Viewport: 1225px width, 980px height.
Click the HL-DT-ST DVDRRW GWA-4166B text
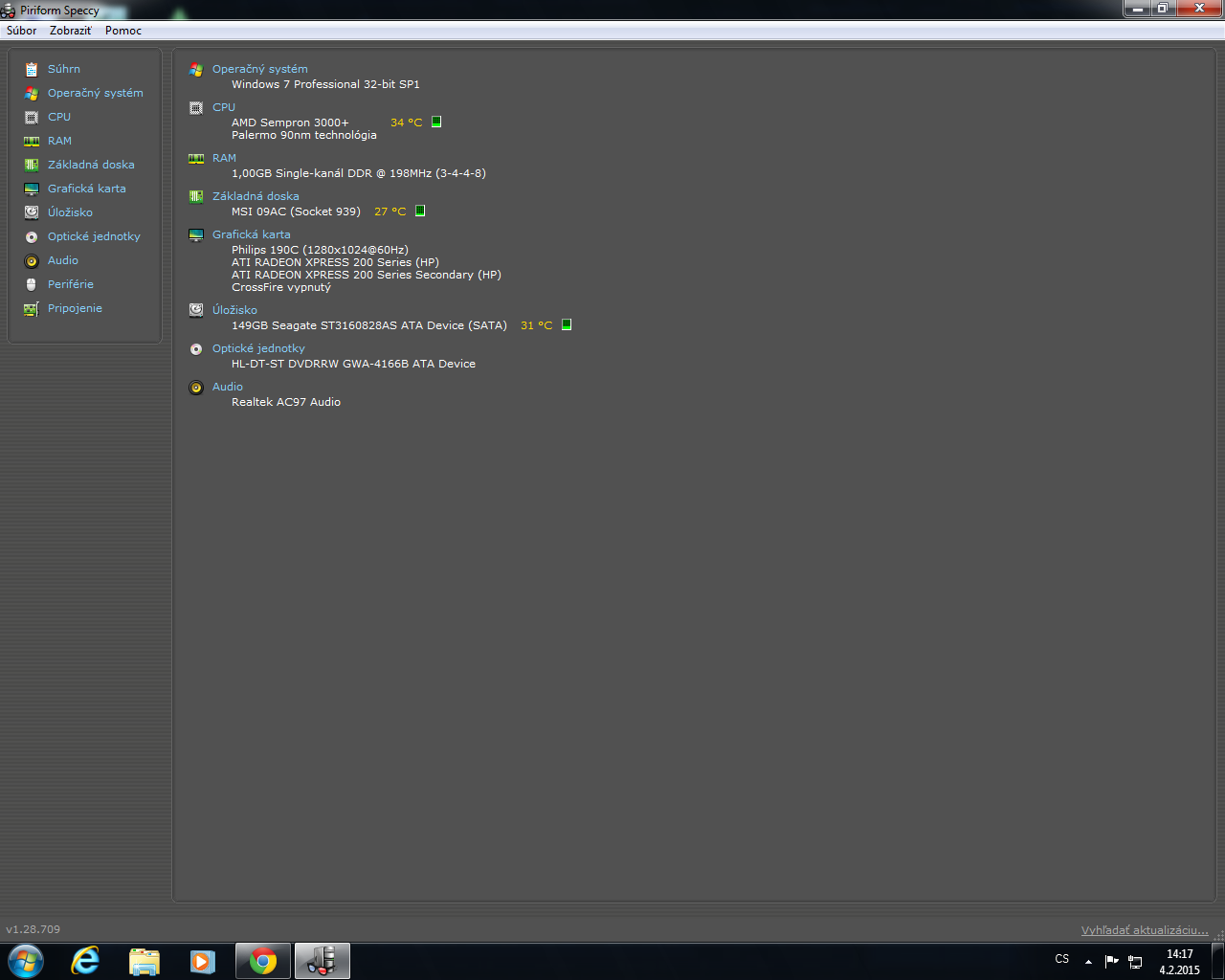[x=353, y=364]
